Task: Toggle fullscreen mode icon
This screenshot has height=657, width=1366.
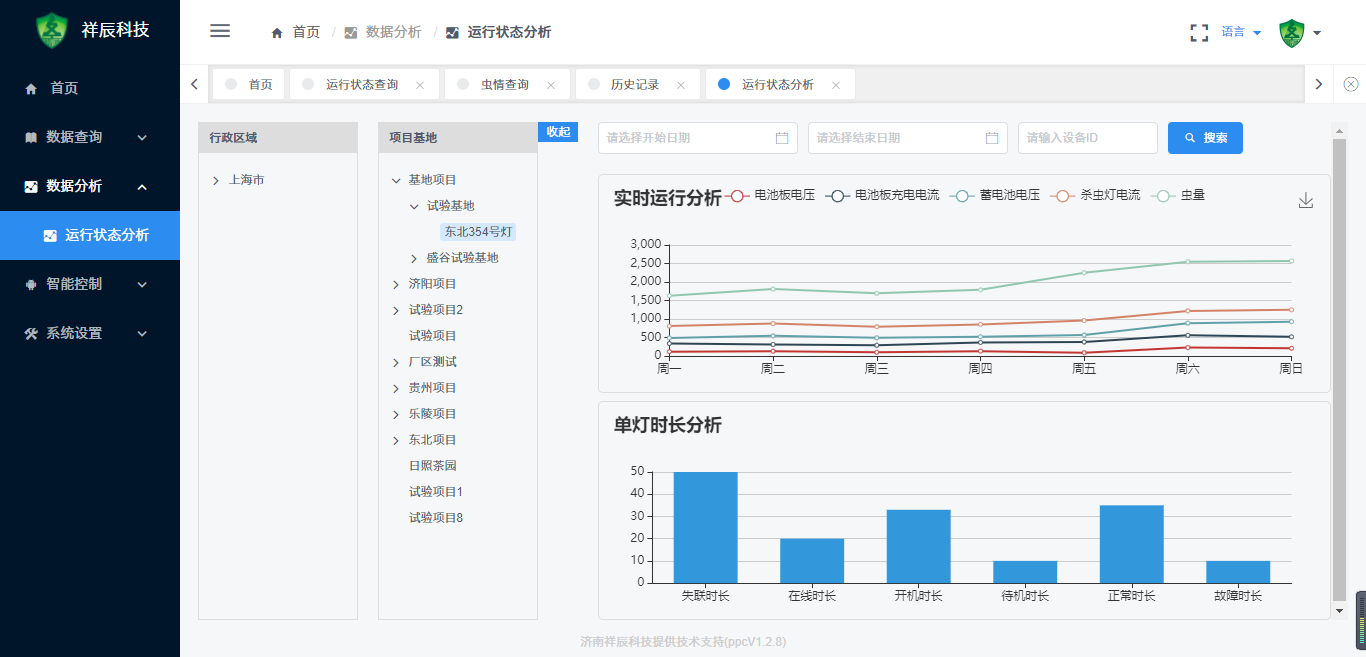Action: pyautogui.click(x=1199, y=32)
